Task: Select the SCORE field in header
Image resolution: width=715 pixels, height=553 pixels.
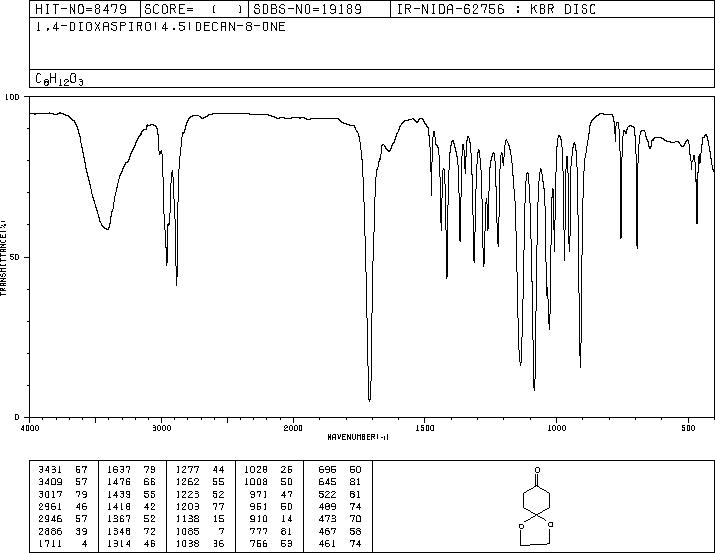Action: [x=194, y=9]
